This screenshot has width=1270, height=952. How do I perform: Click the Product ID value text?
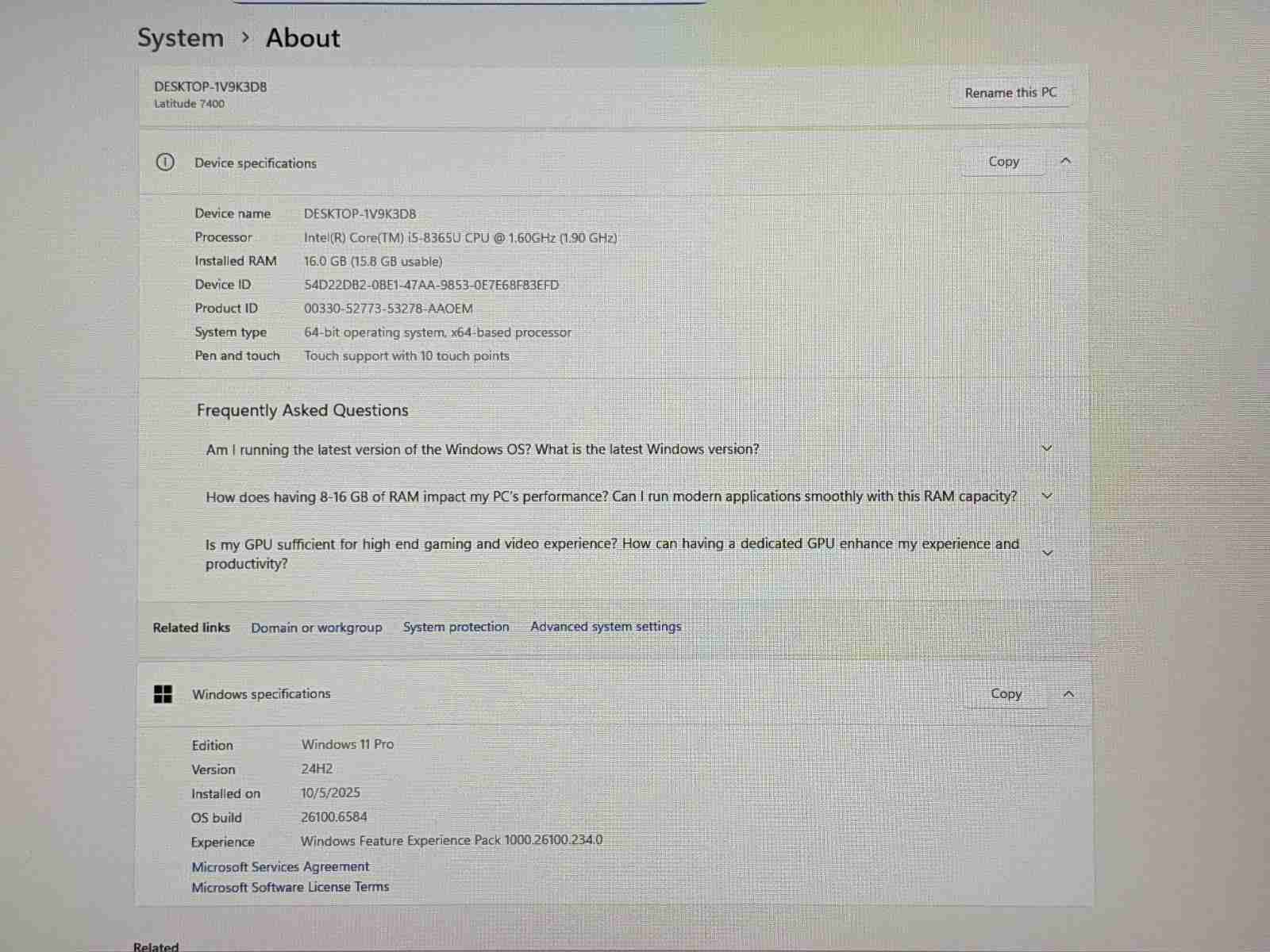pyautogui.click(x=388, y=309)
